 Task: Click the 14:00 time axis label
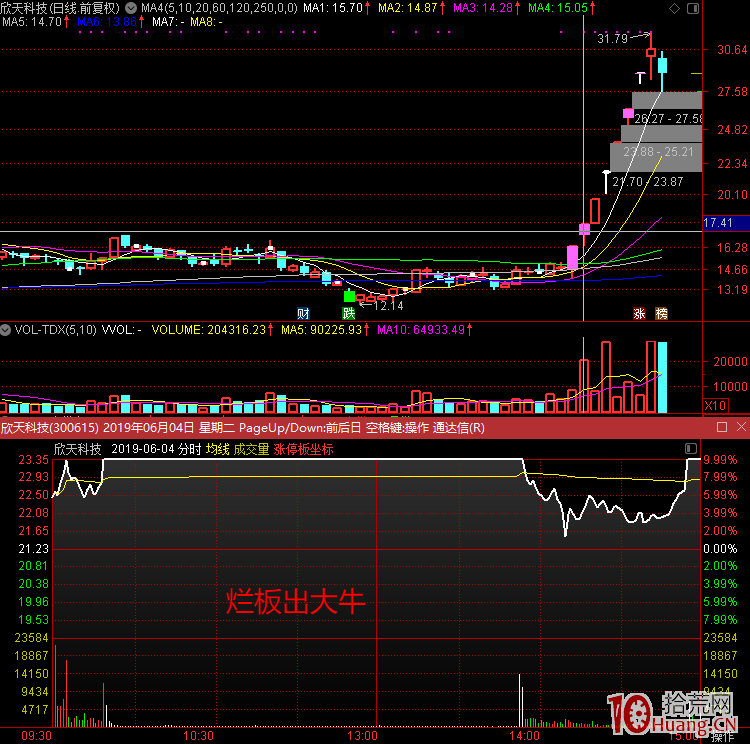tap(525, 735)
